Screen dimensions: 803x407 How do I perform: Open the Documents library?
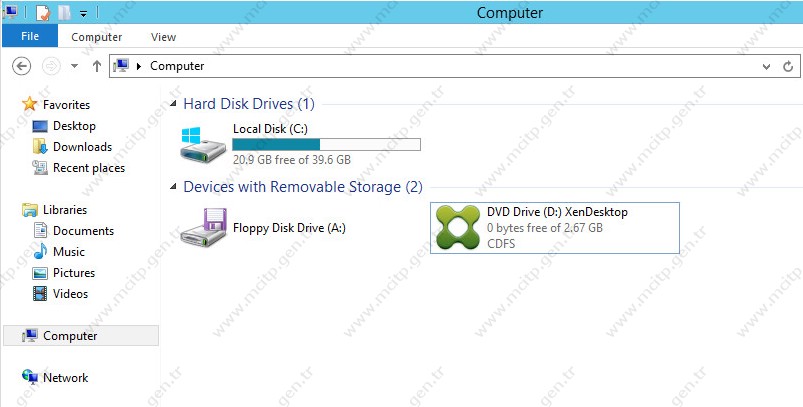[83, 231]
